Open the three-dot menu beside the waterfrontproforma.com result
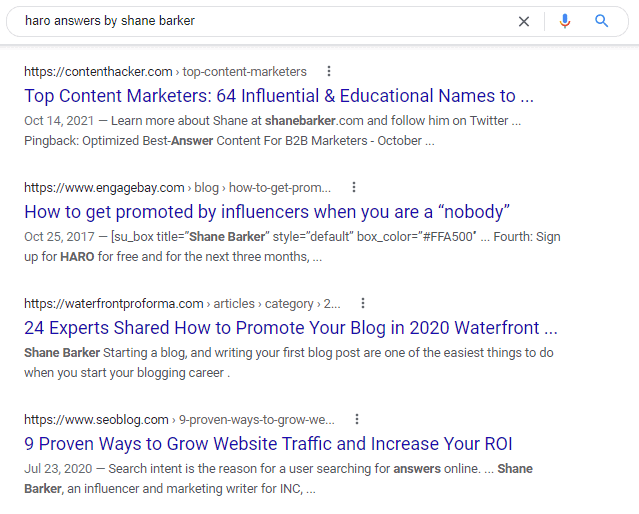This screenshot has height=514, width=639. 363,303
